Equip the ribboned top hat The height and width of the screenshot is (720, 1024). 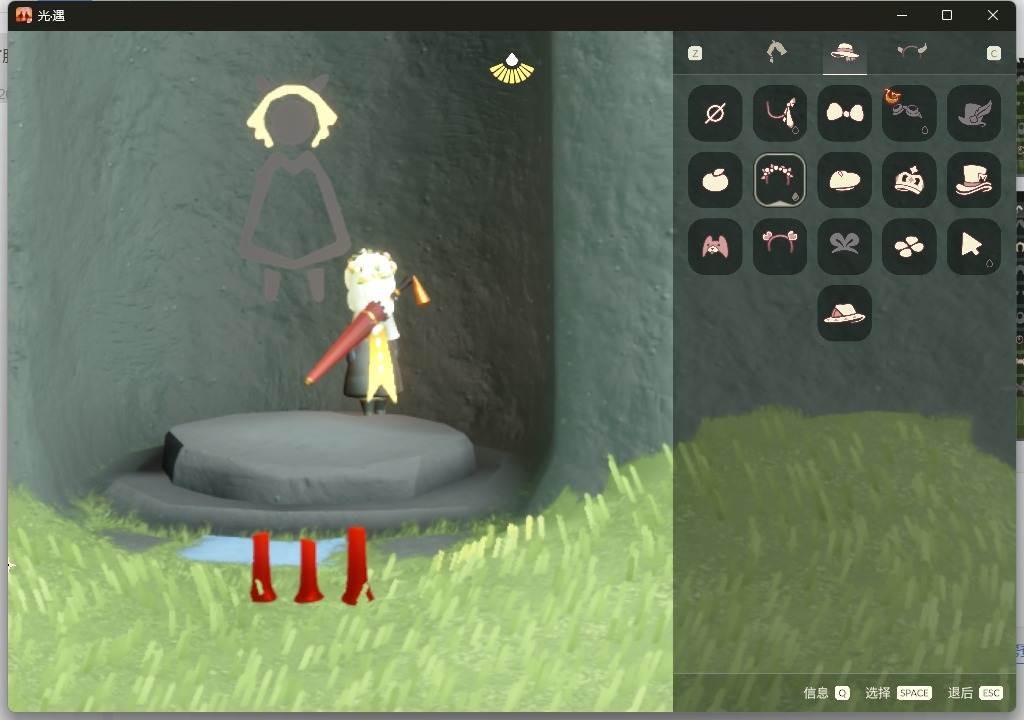point(973,180)
